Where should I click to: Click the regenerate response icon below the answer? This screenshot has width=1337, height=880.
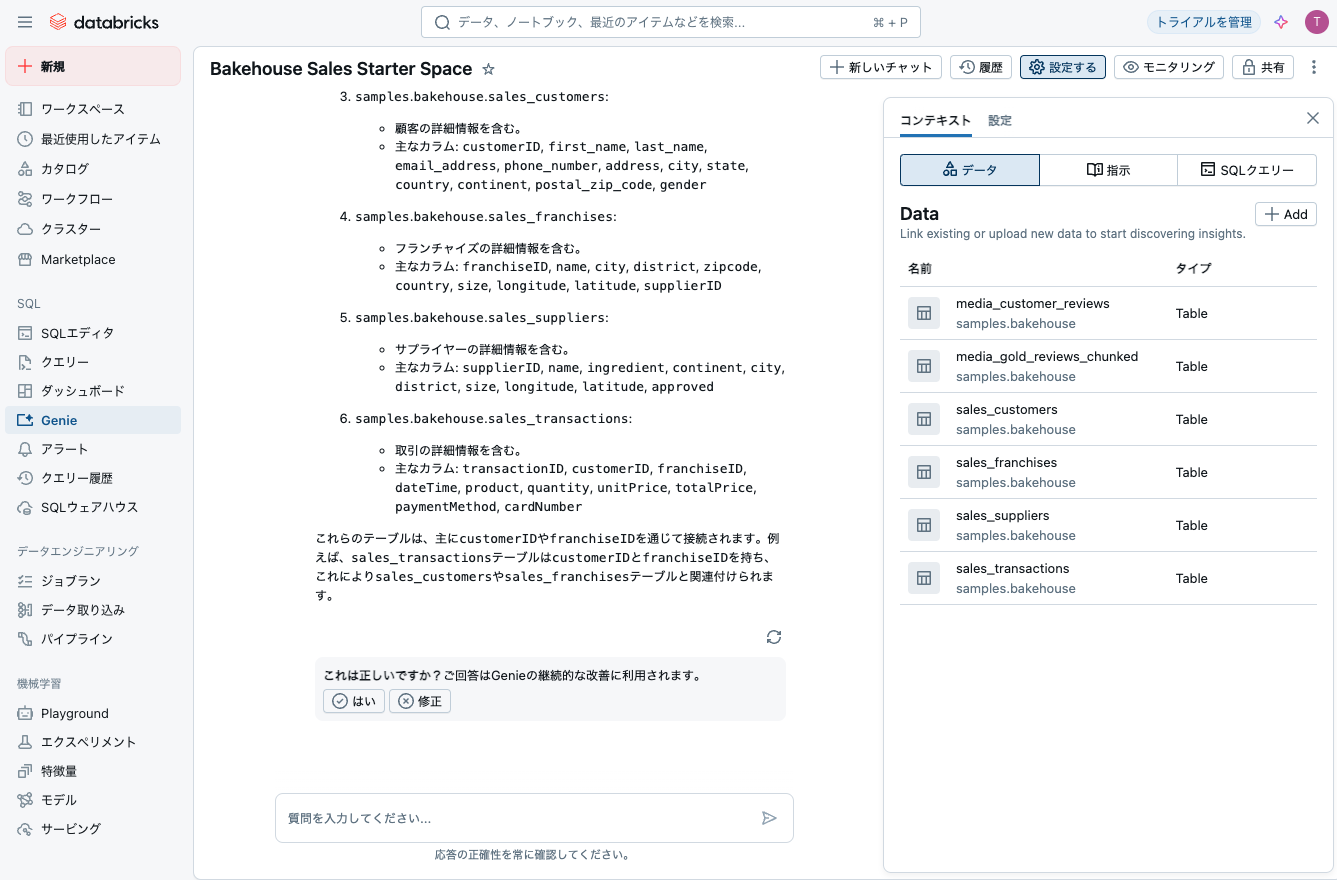[x=773, y=637]
